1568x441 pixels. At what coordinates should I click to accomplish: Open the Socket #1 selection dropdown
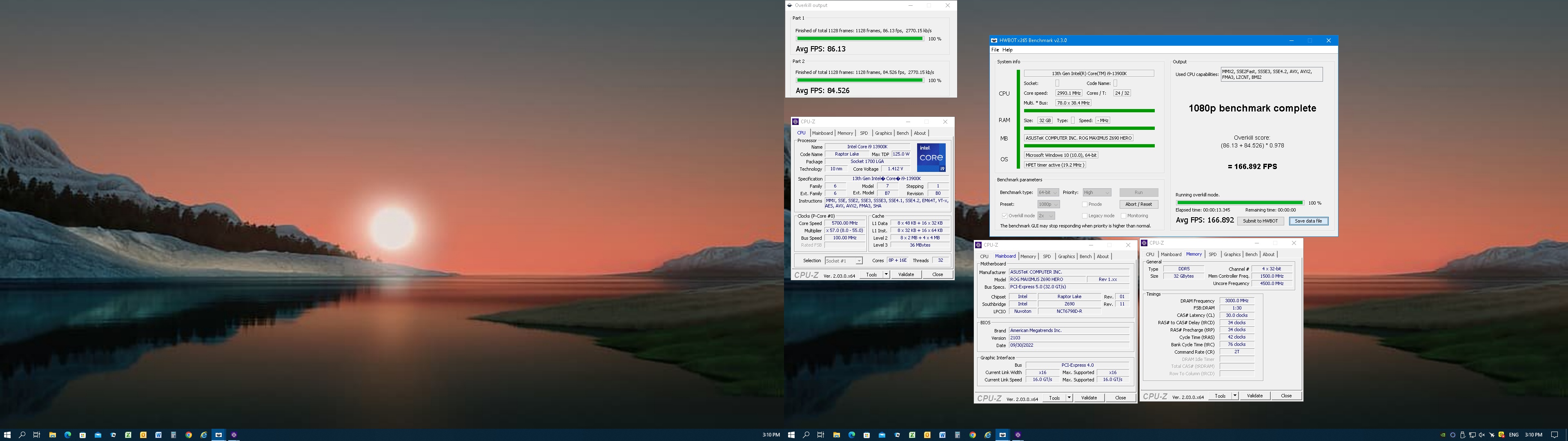[x=844, y=261]
